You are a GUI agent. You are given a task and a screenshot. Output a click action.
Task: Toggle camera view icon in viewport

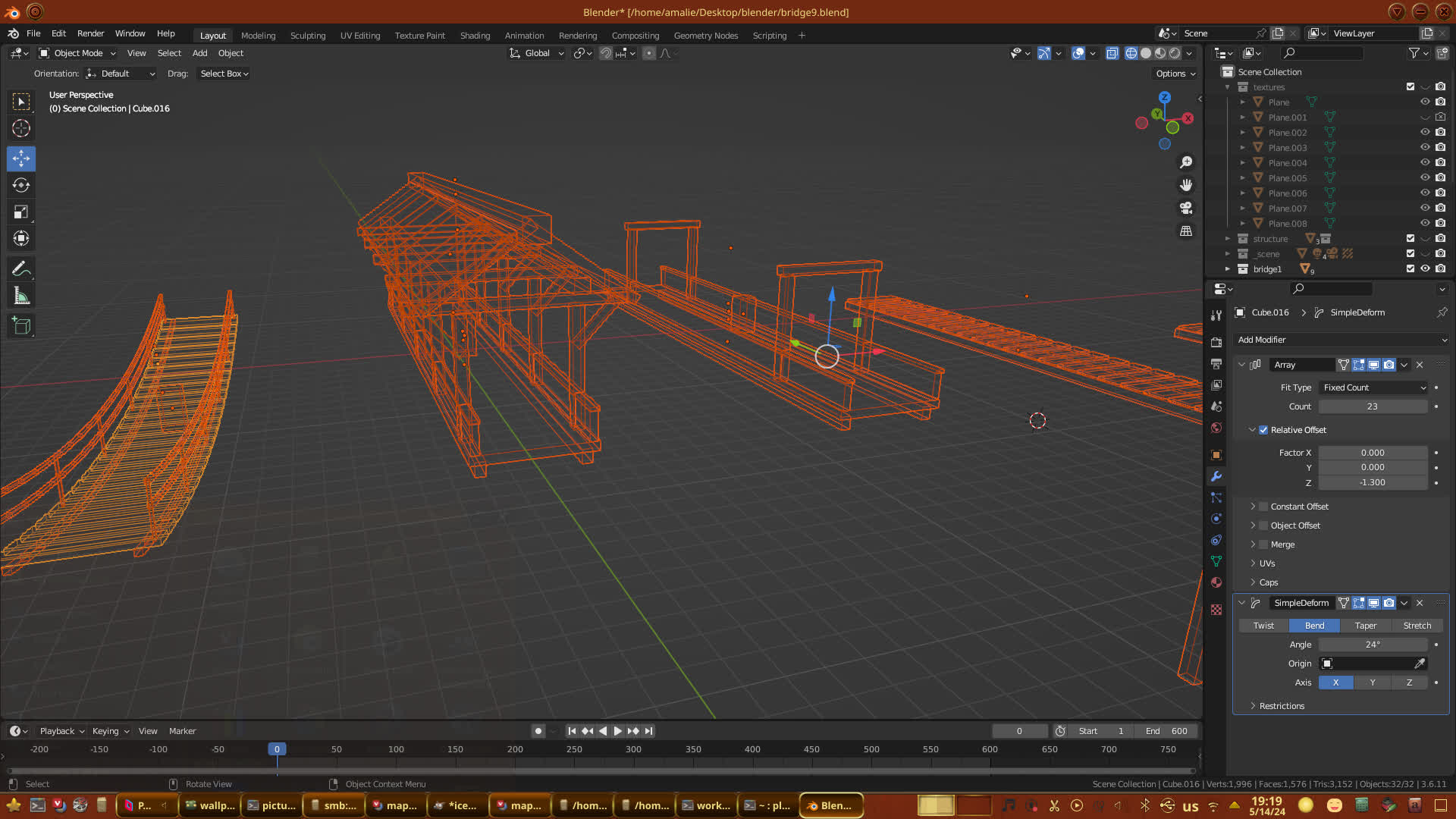[1186, 208]
